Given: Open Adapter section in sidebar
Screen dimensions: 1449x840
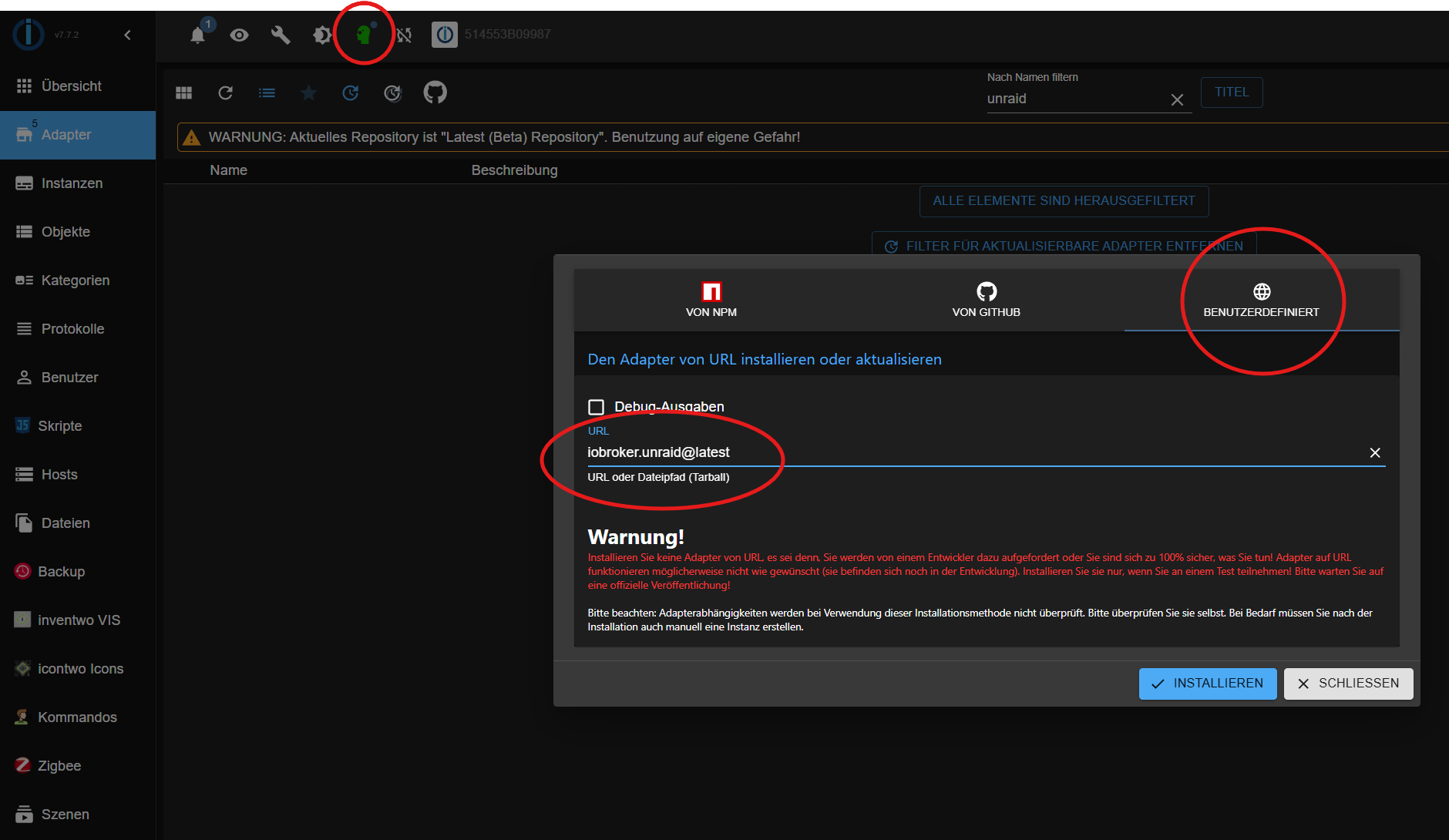Looking at the screenshot, I should [x=78, y=135].
